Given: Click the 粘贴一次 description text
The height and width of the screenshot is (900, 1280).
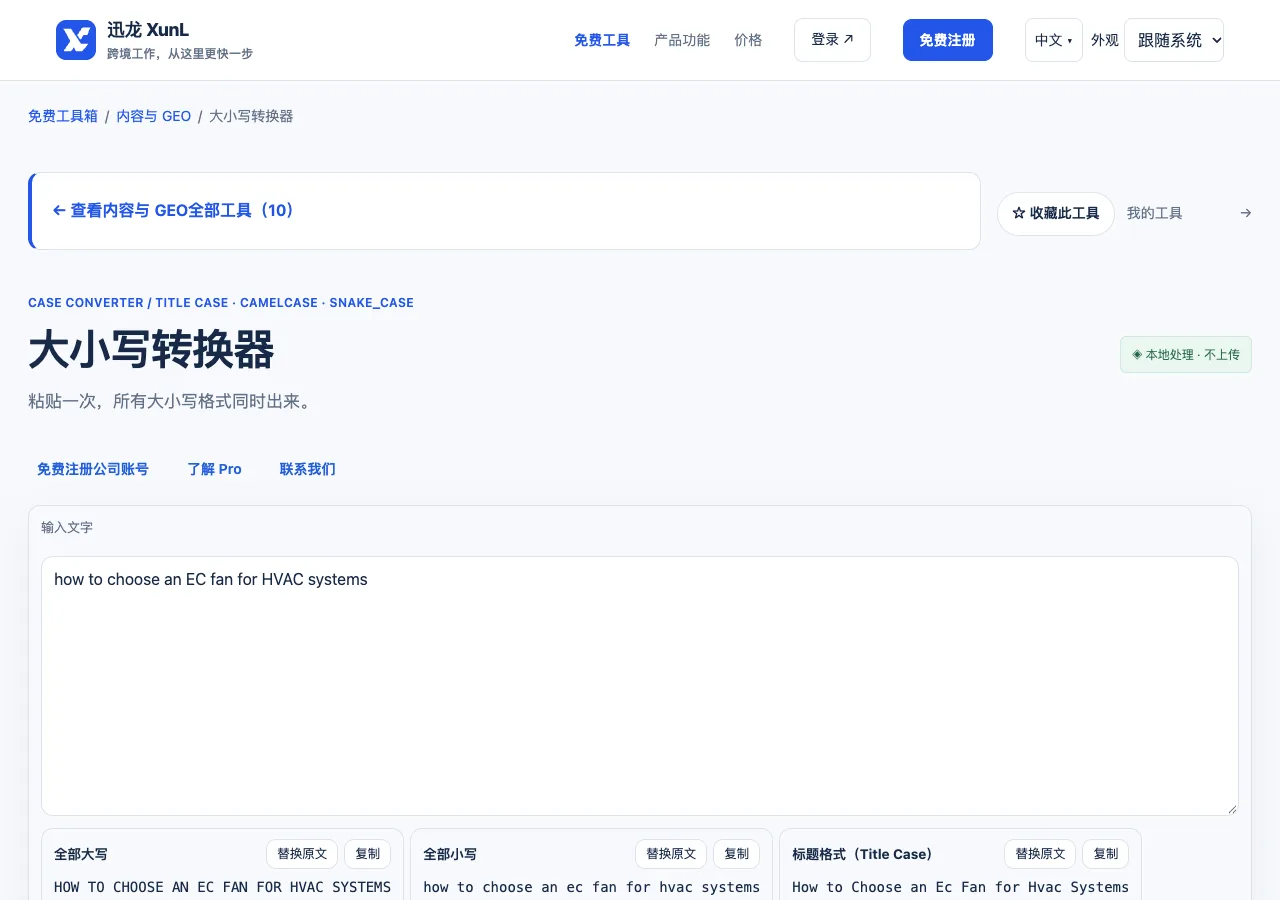Looking at the screenshot, I should coord(170,402).
